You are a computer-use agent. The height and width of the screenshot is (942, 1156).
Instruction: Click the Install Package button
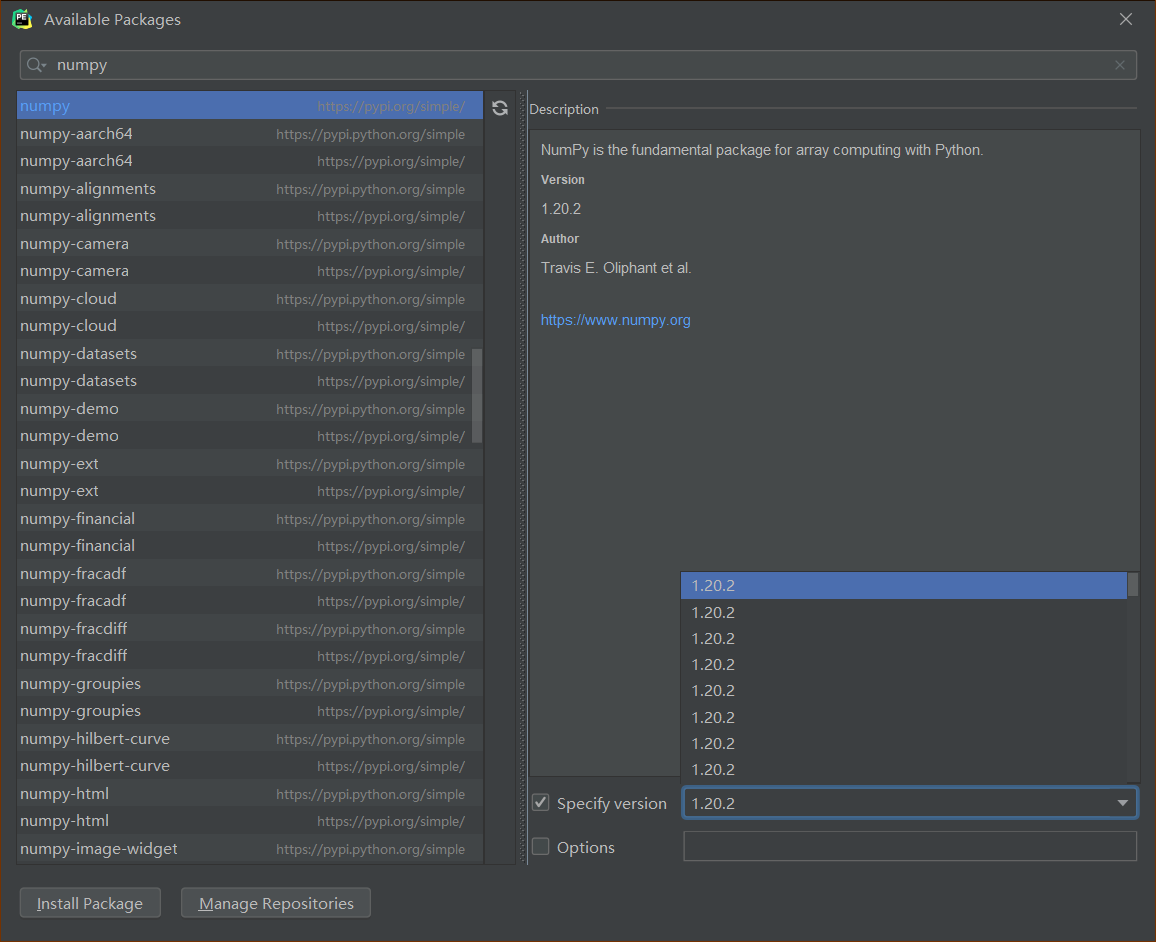(90, 902)
